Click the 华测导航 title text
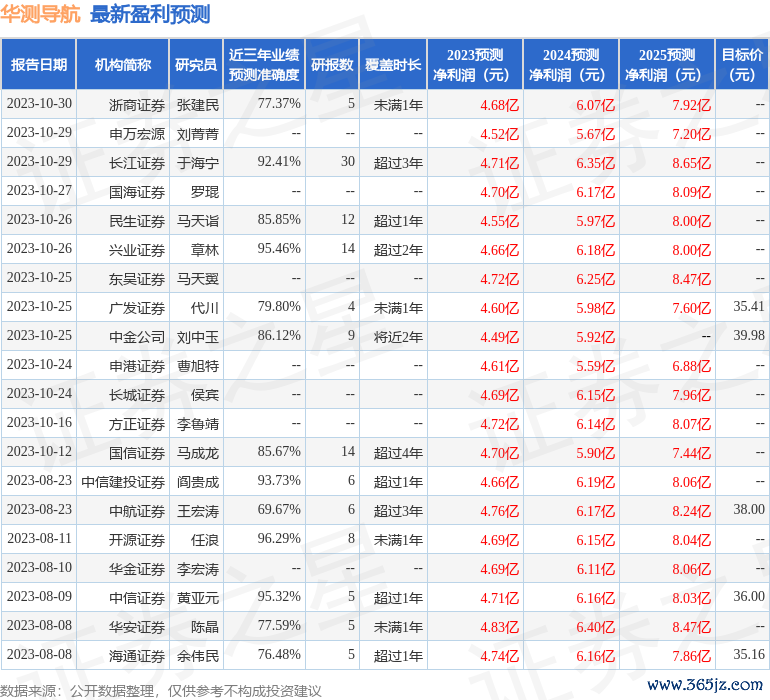The height and width of the screenshot is (700, 770). point(40,14)
